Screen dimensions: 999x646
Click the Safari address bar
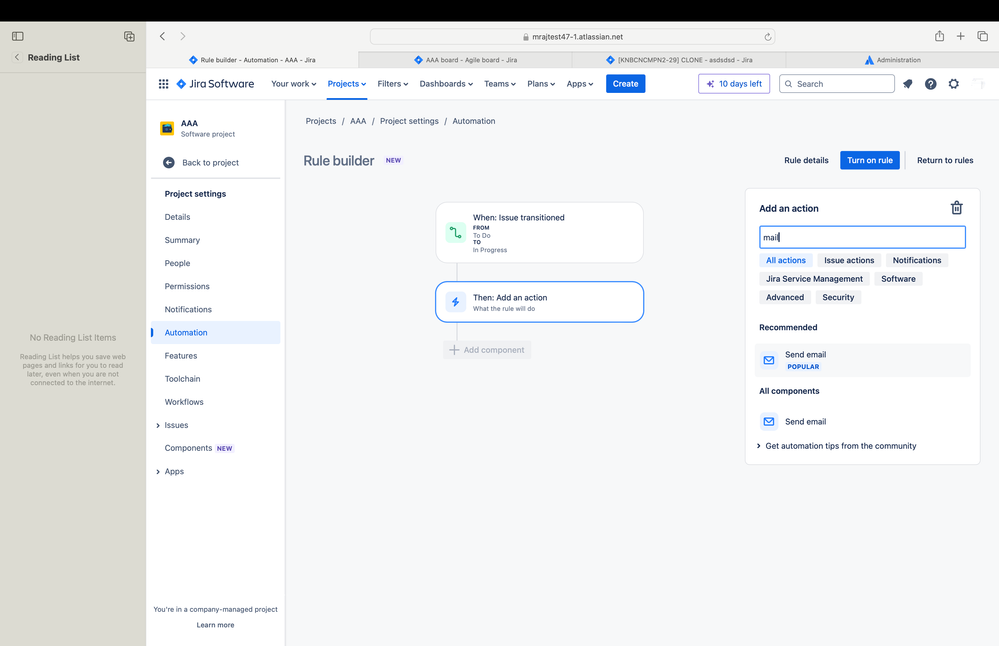coord(572,37)
